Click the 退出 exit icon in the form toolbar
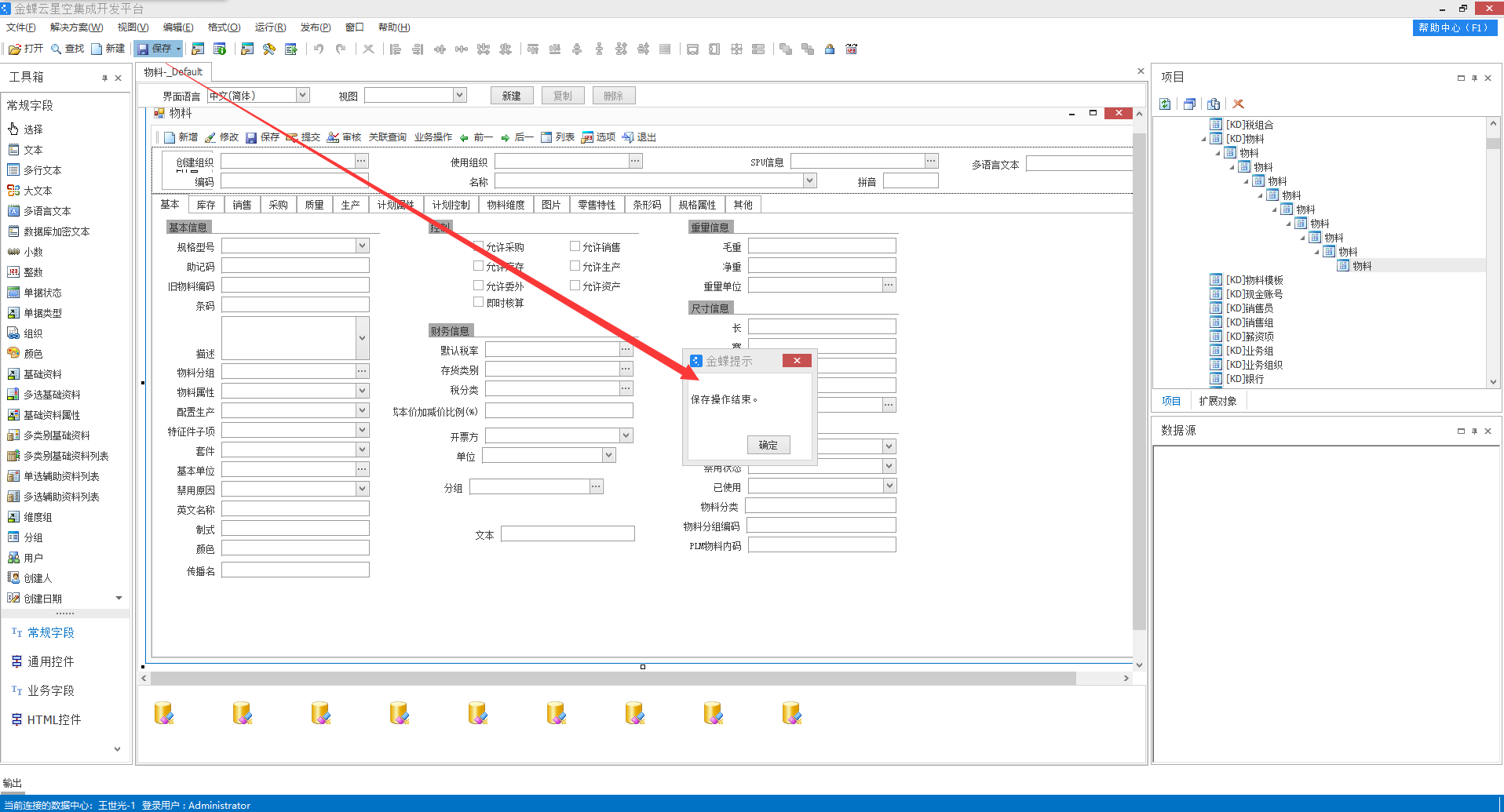 click(628, 137)
